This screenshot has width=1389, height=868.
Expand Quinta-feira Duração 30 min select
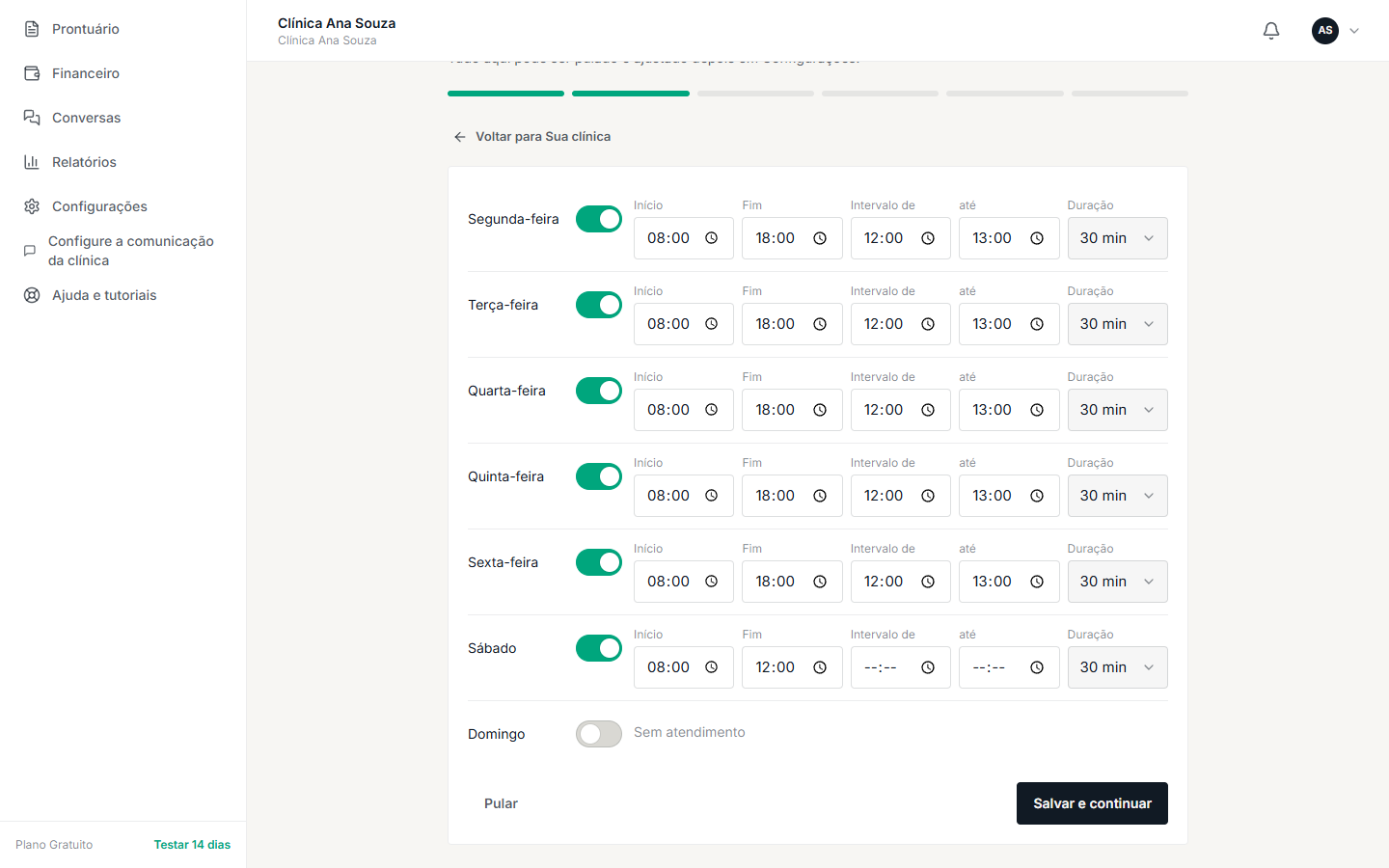pyautogui.click(x=1117, y=496)
